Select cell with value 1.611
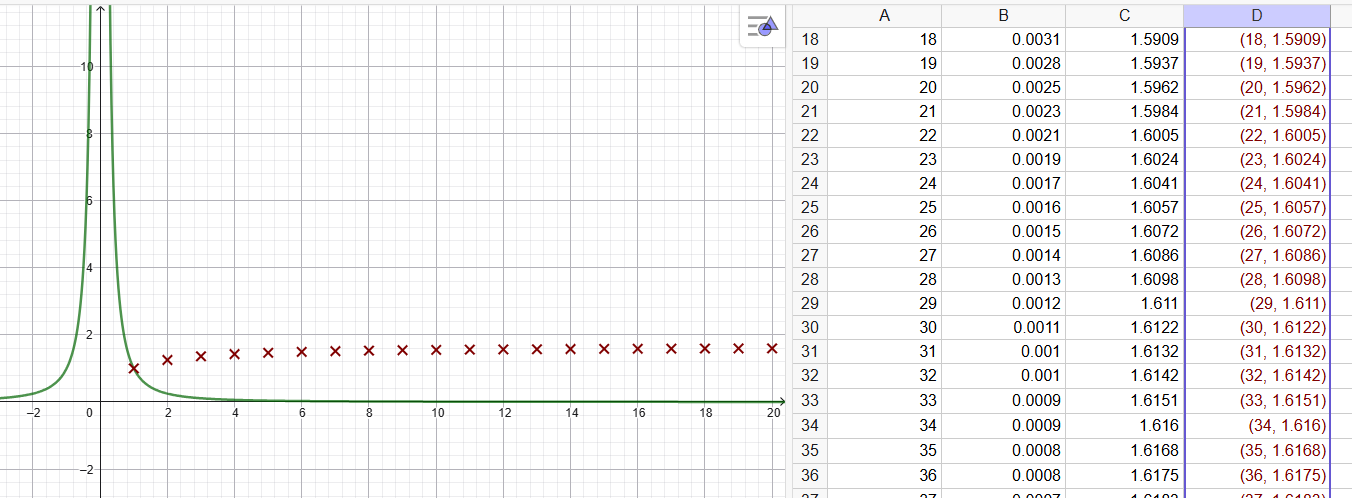The width and height of the screenshot is (1352, 498). 1124,304
